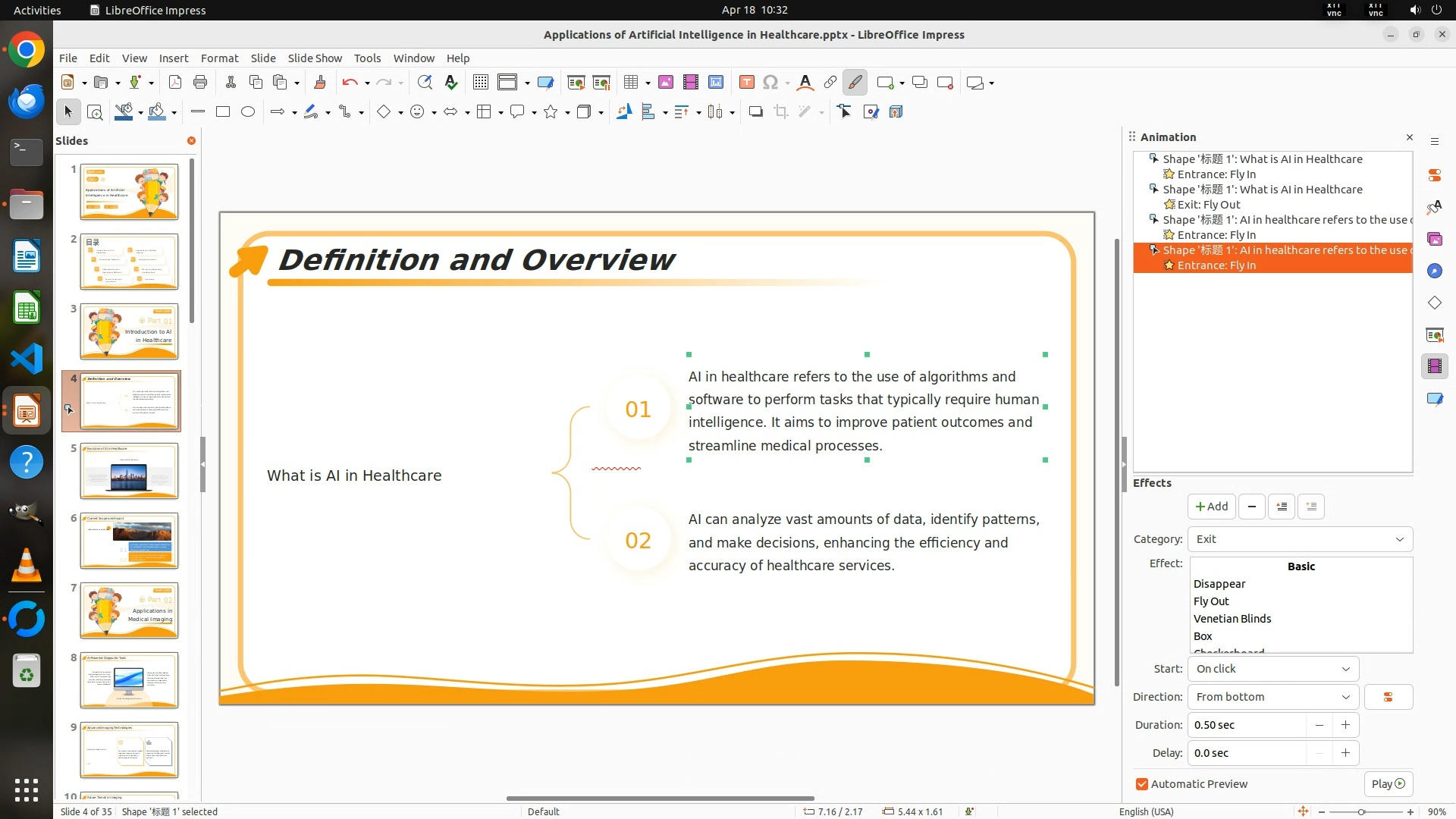The width and height of the screenshot is (1456, 819).
Task: Open the Category dropdown showing Exit
Action: (x=1300, y=539)
